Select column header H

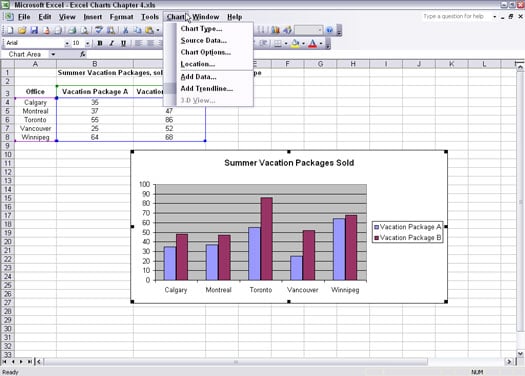353,64
